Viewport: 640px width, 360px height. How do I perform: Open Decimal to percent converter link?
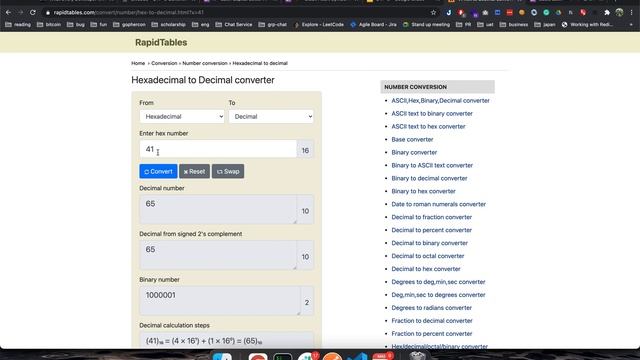pyautogui.click(x=431, y=230)
